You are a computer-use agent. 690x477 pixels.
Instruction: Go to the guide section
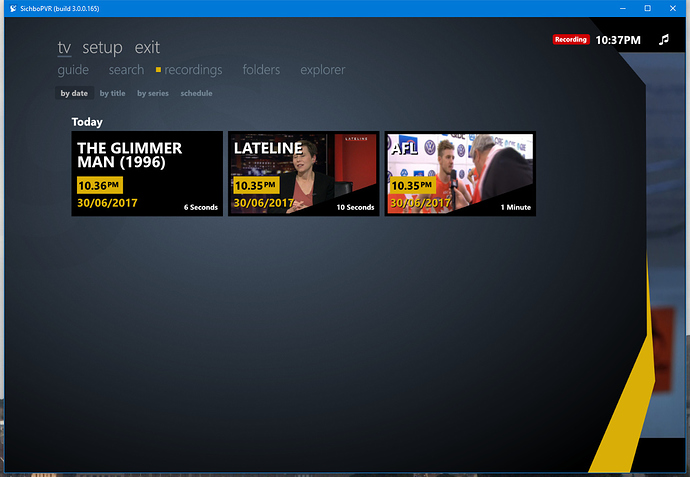click(73, 70)
